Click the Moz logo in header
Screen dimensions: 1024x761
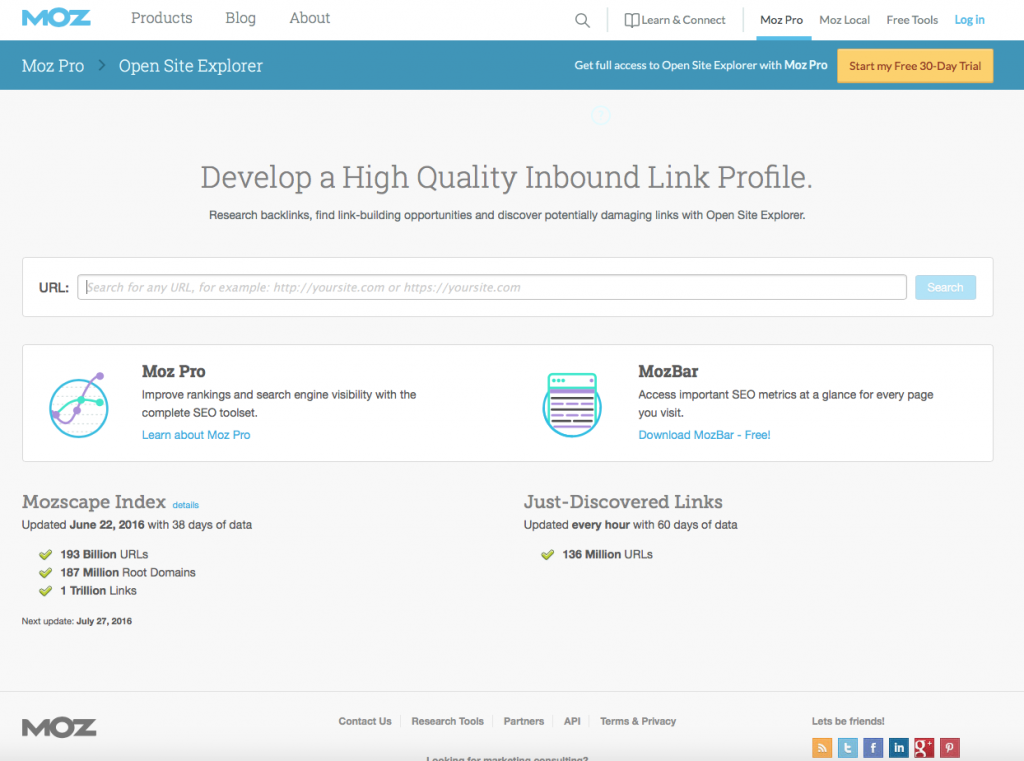[56, 18]
